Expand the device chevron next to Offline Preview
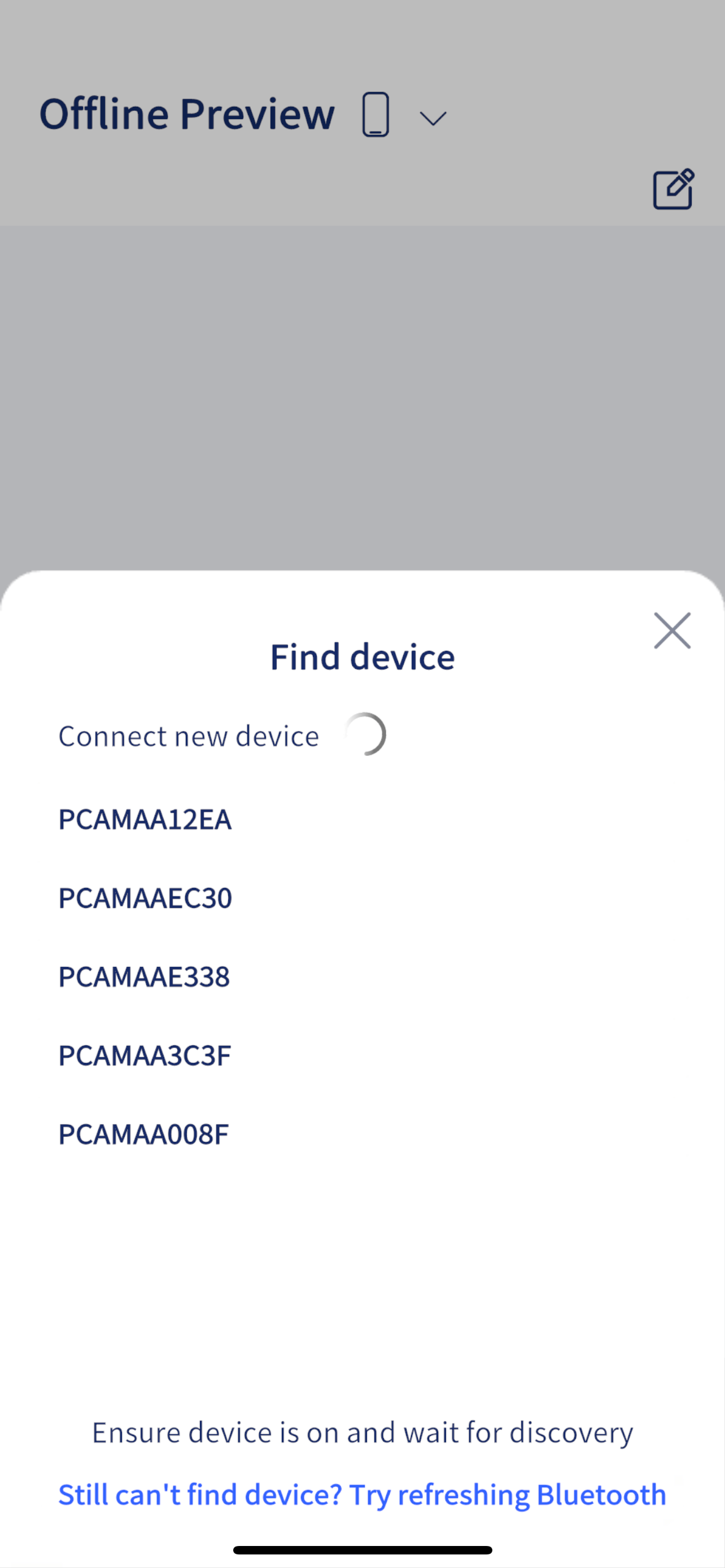The width and height of the screenshot is (725, 1568). point(434,118)
